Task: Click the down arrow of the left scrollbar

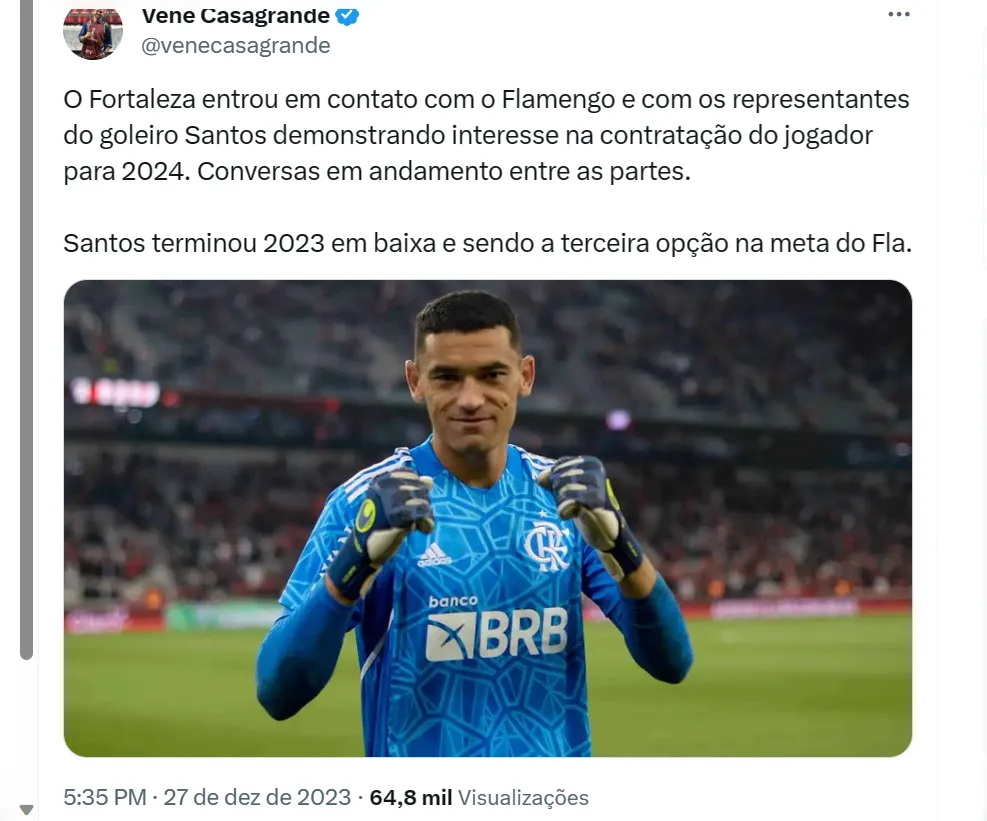Action: [26, 809]
